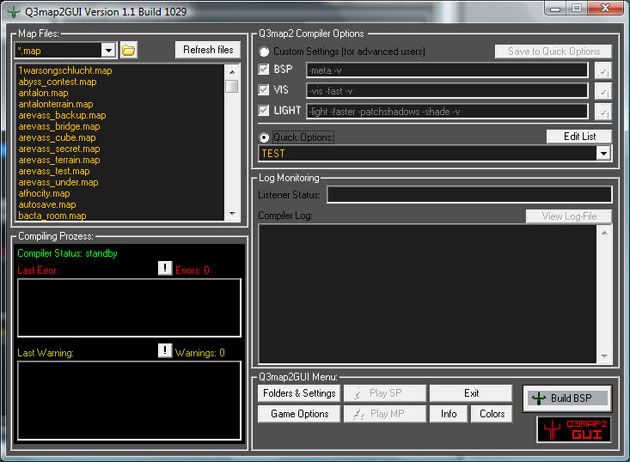
Task: Toggle the LIGHT checkbox
Action: pos(264,110)
